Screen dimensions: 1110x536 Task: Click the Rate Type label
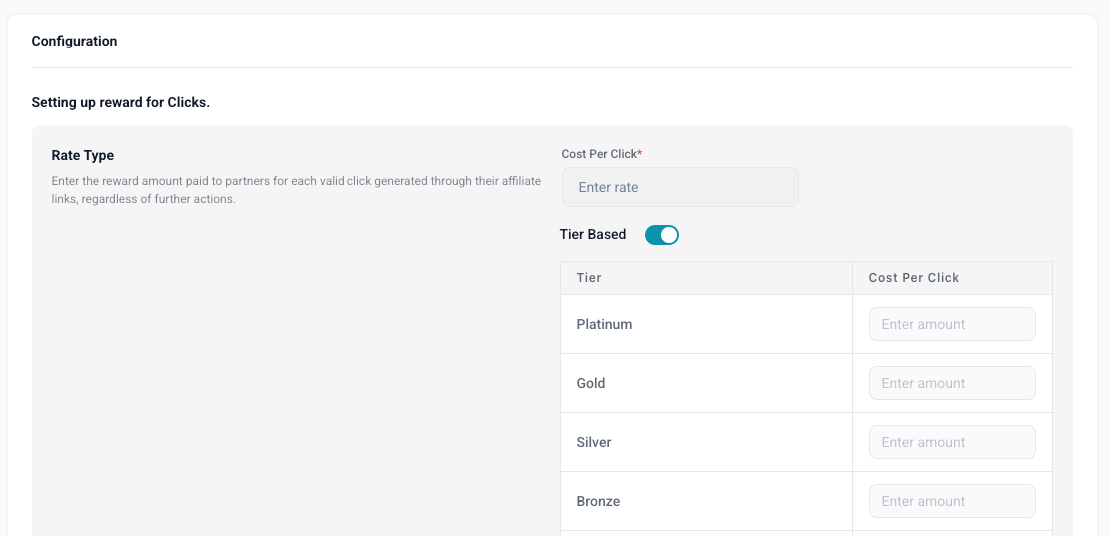pyautogui.click(x=83, y=155)
